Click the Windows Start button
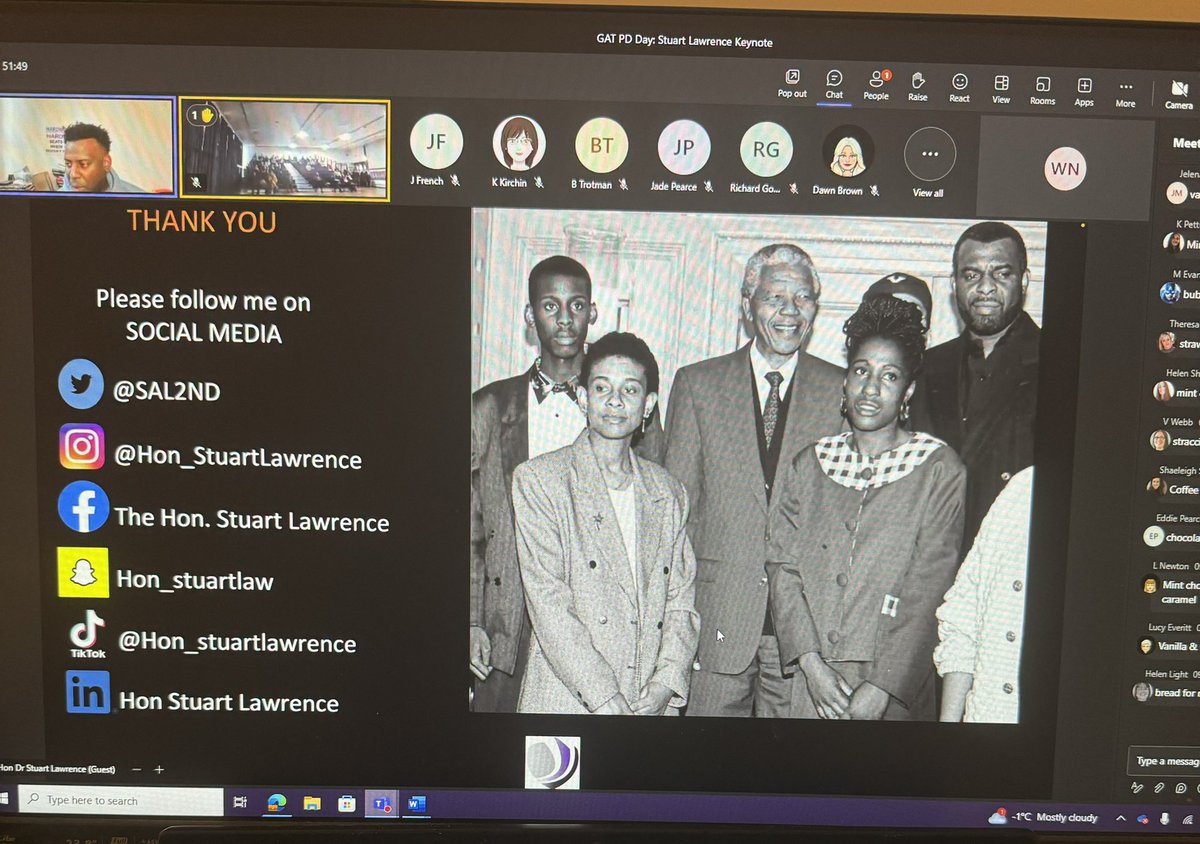Image resolution: width=1200 pixels, height=844 pixels. (4, 800)
